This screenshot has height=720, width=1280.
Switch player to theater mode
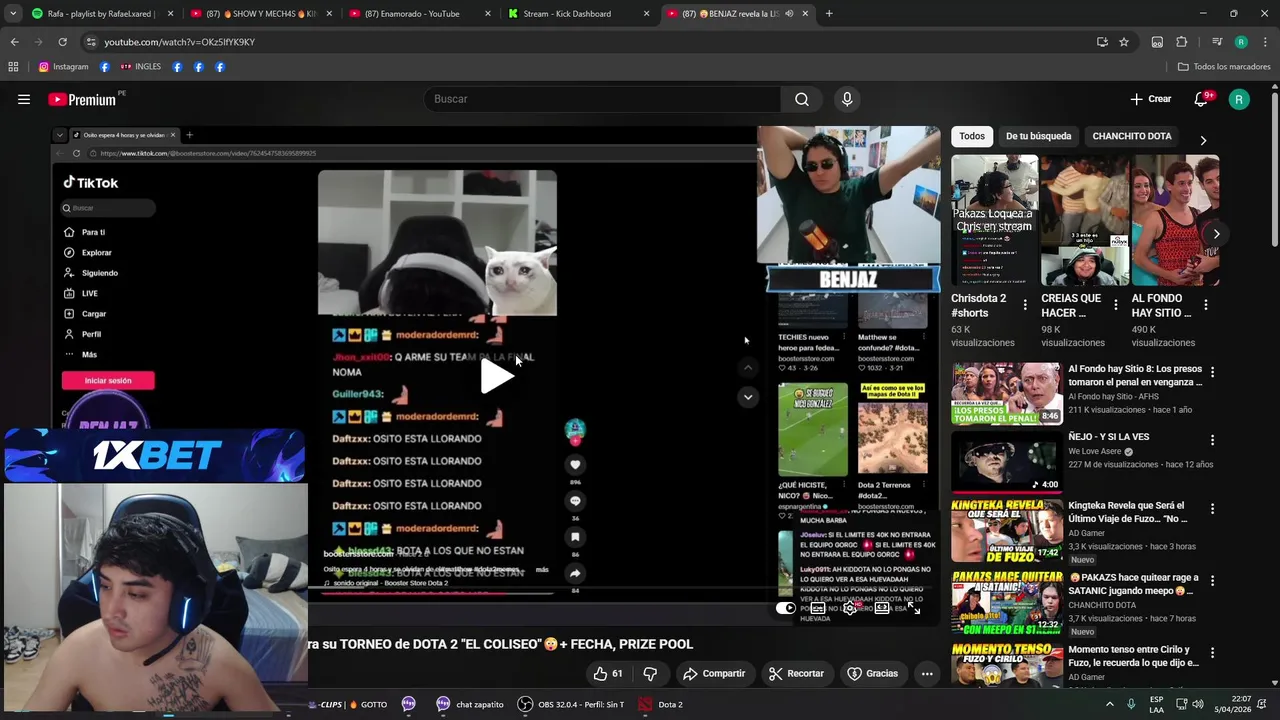882,608
